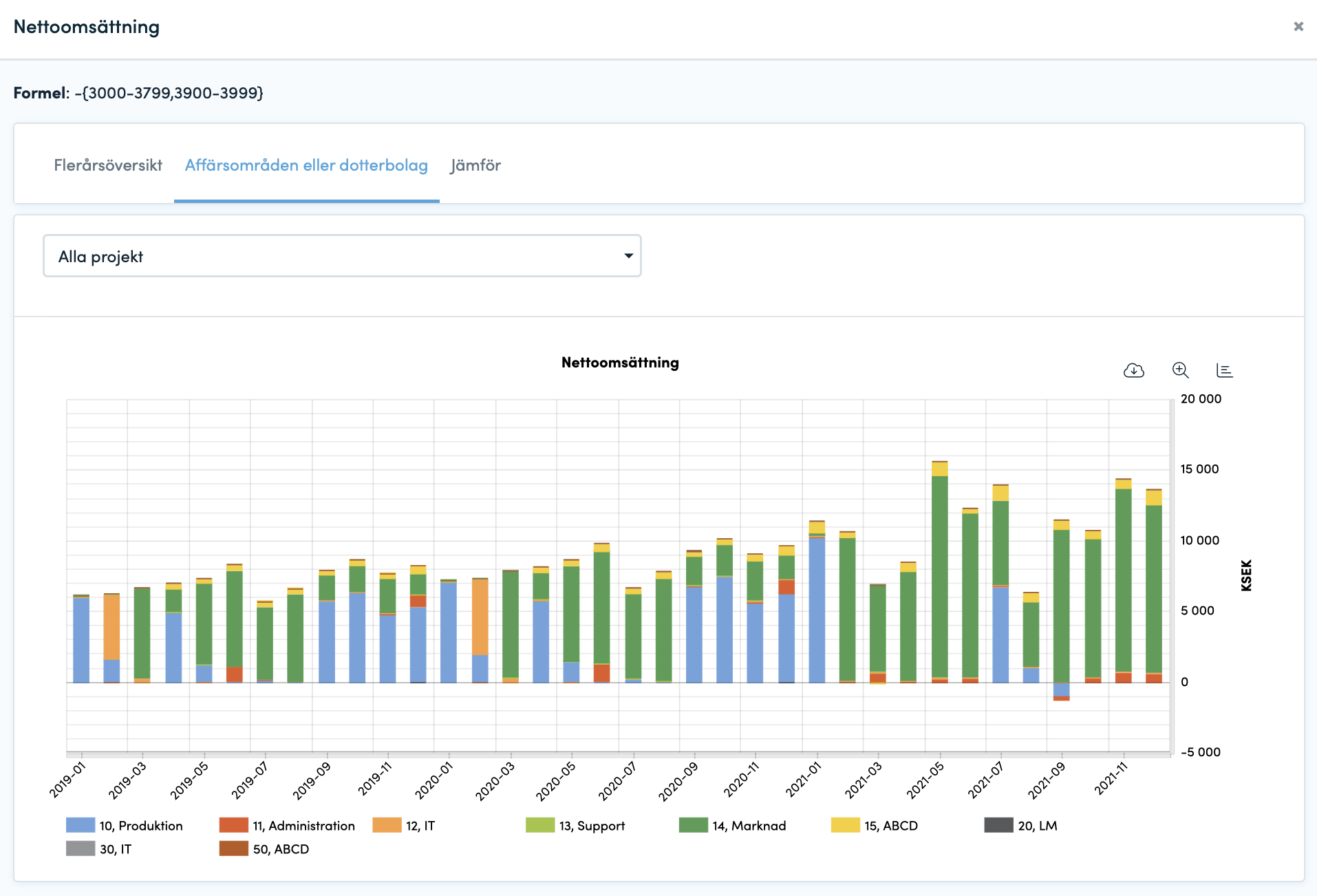Click the -5 000 y-axis value
This screenshot has height=896, width=1317.
click(x=1201, y=752)
